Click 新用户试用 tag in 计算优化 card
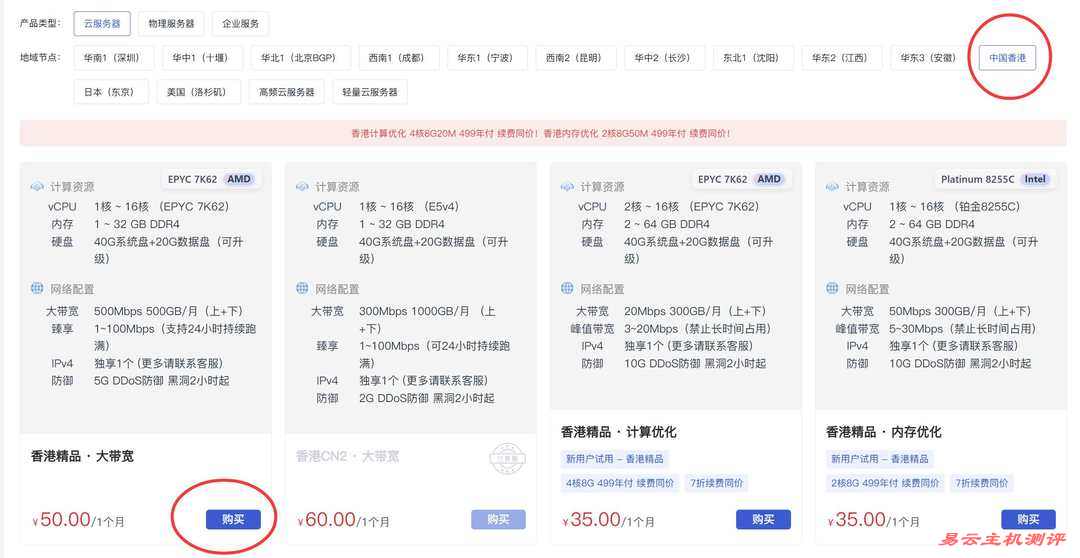The image size is (1080, 558). (615, 459)
